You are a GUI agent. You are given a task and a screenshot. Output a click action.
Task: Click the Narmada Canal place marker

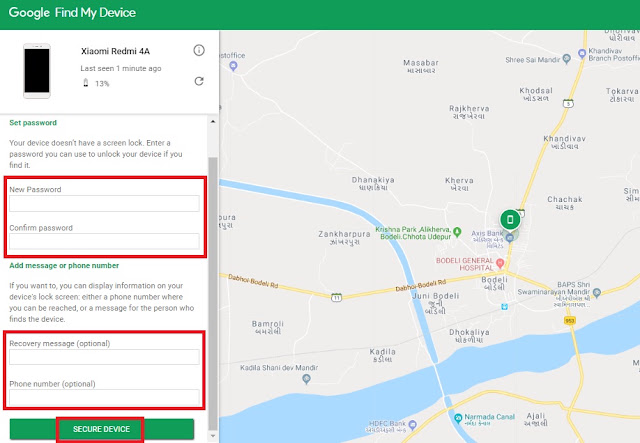pos(458,418)
